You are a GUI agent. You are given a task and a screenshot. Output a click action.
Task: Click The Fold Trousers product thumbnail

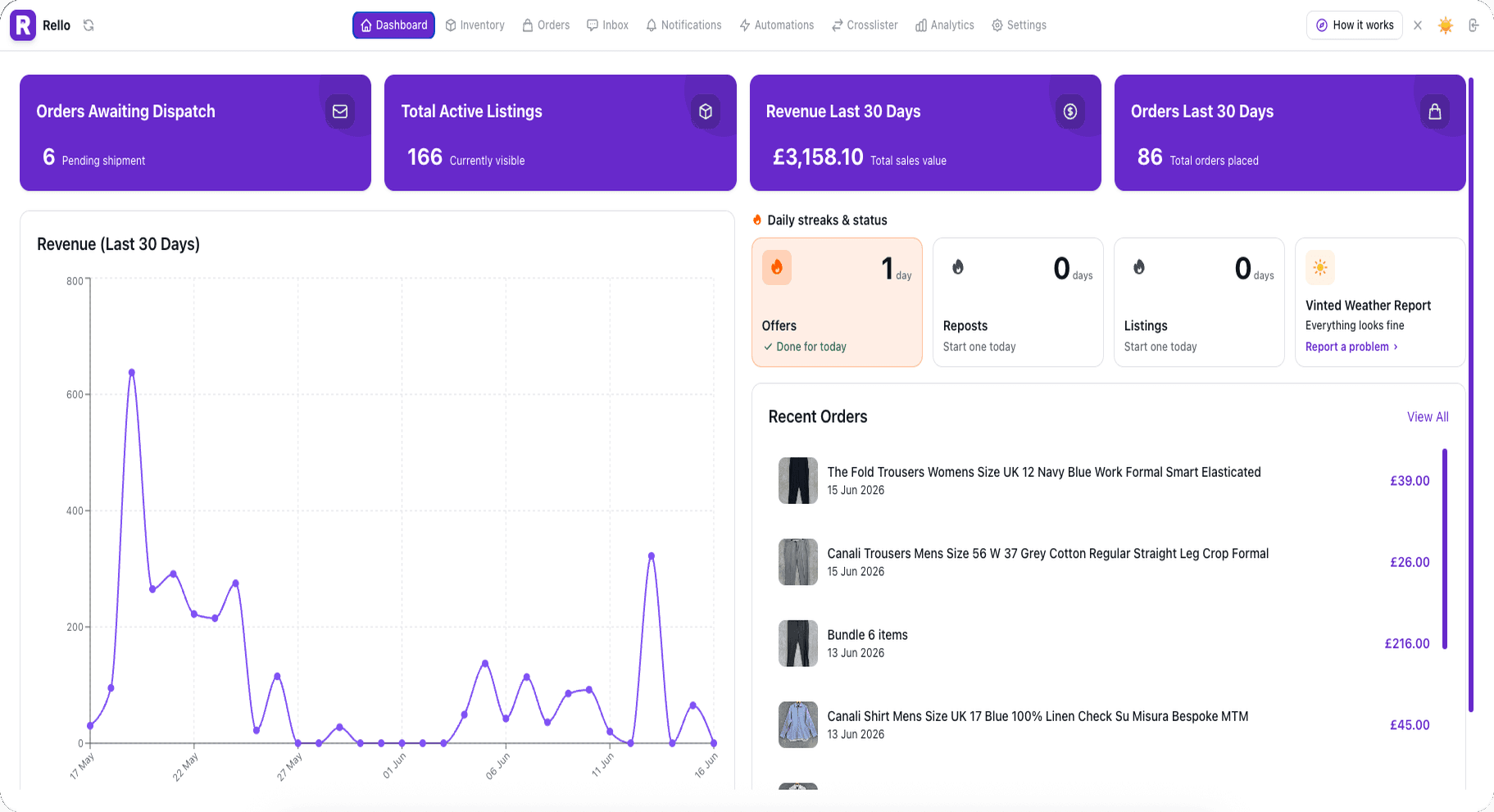click(798, 480)
